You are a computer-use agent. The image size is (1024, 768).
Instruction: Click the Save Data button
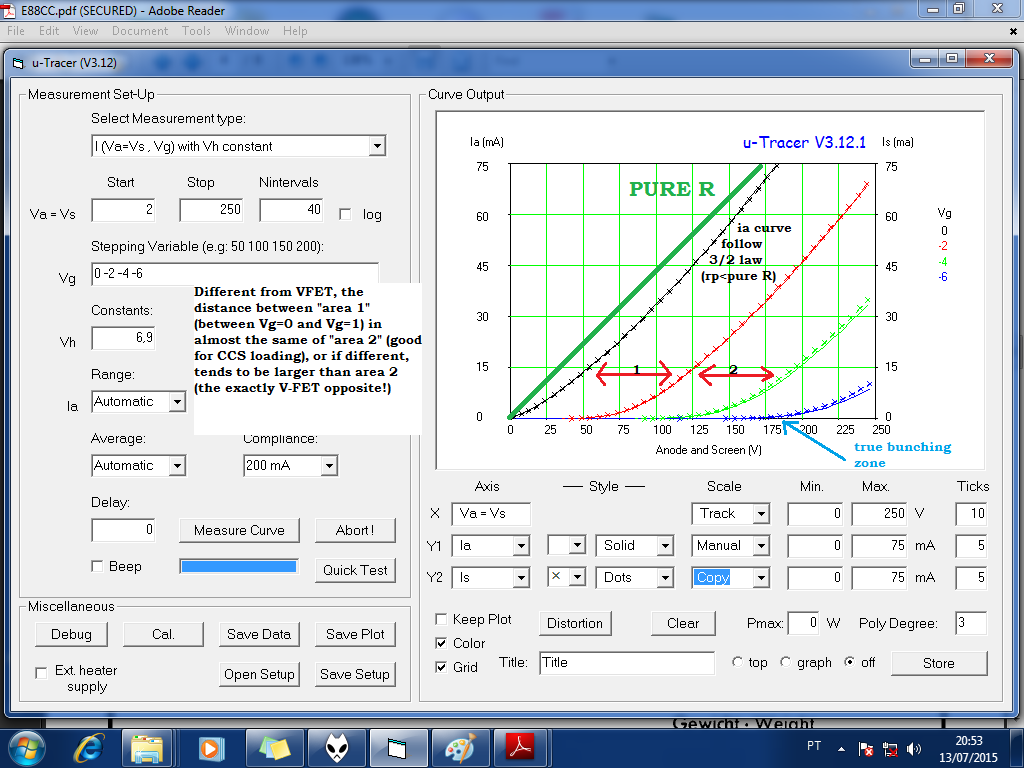pyautogui.click(x=259, y=634)
